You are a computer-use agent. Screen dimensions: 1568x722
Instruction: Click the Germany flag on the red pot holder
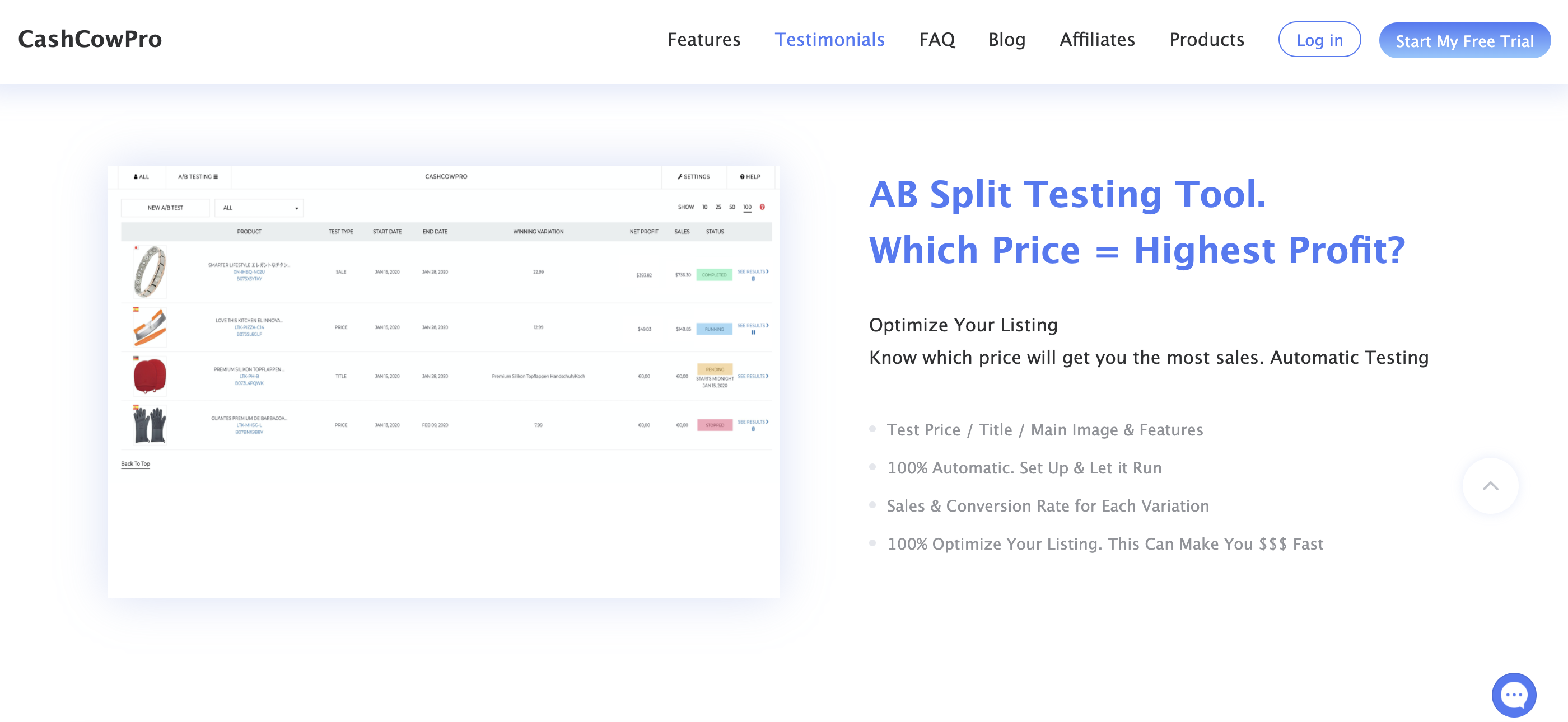point(136,358)
